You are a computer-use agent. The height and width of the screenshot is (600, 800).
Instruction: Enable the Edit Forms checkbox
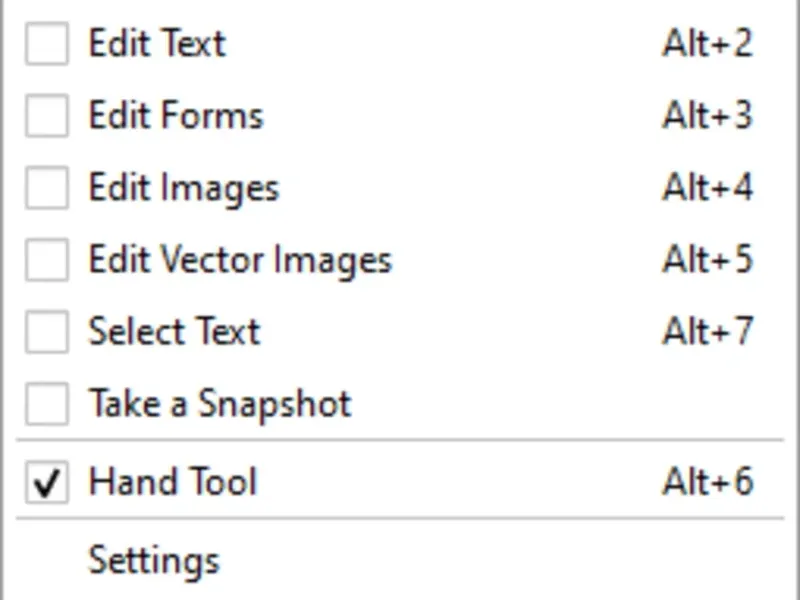(46, 116)
